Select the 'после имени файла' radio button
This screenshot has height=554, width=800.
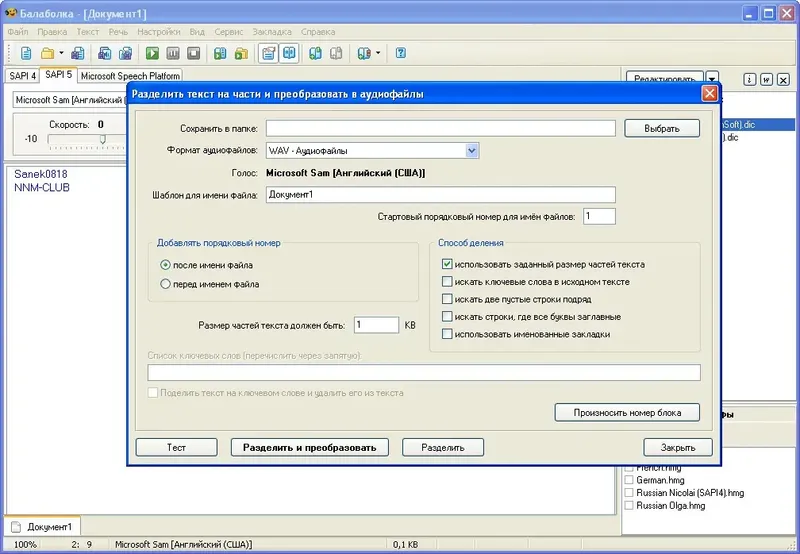[x=165, y=265]
